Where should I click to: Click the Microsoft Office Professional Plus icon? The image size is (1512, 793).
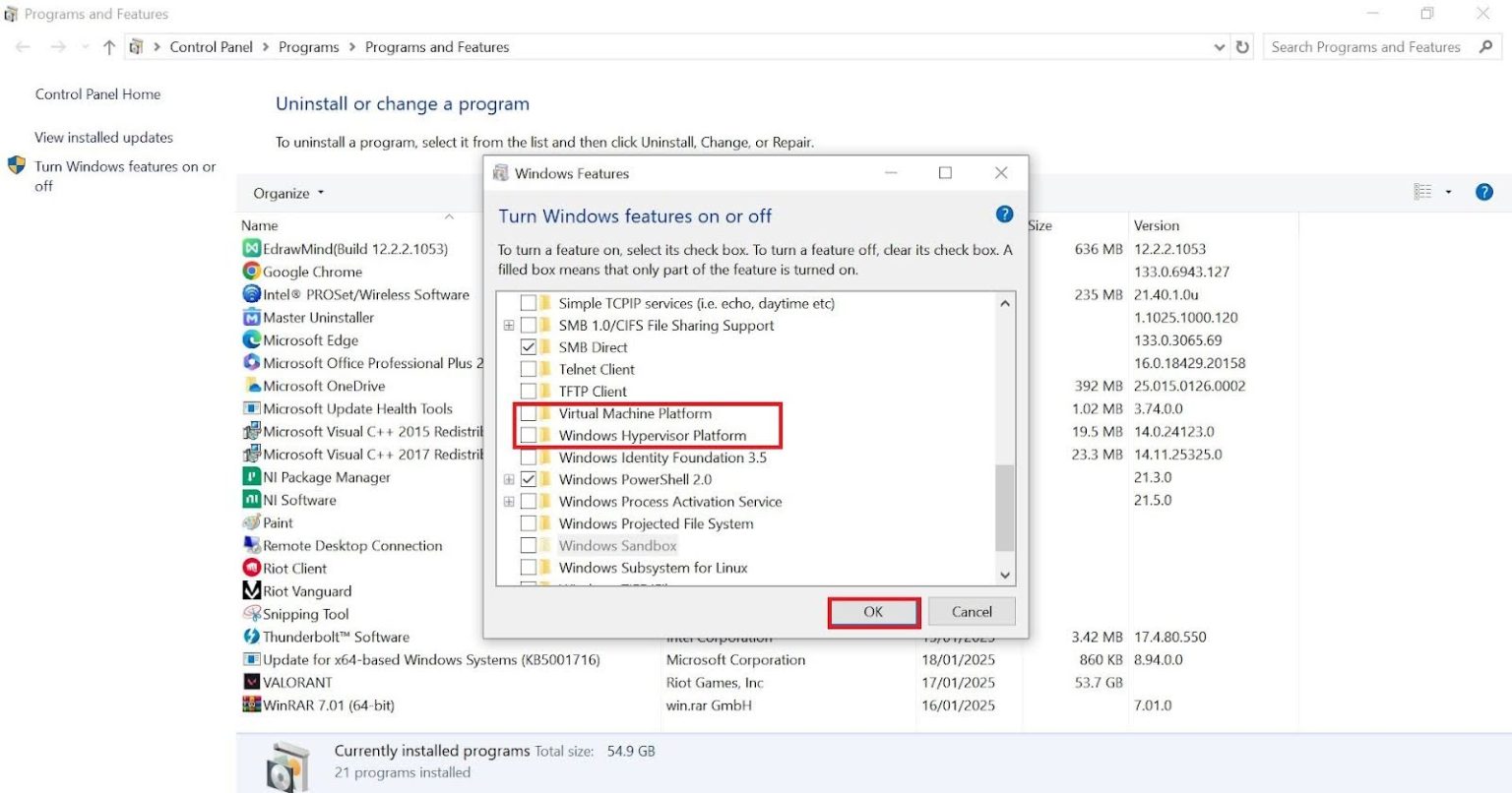[251, 362]
